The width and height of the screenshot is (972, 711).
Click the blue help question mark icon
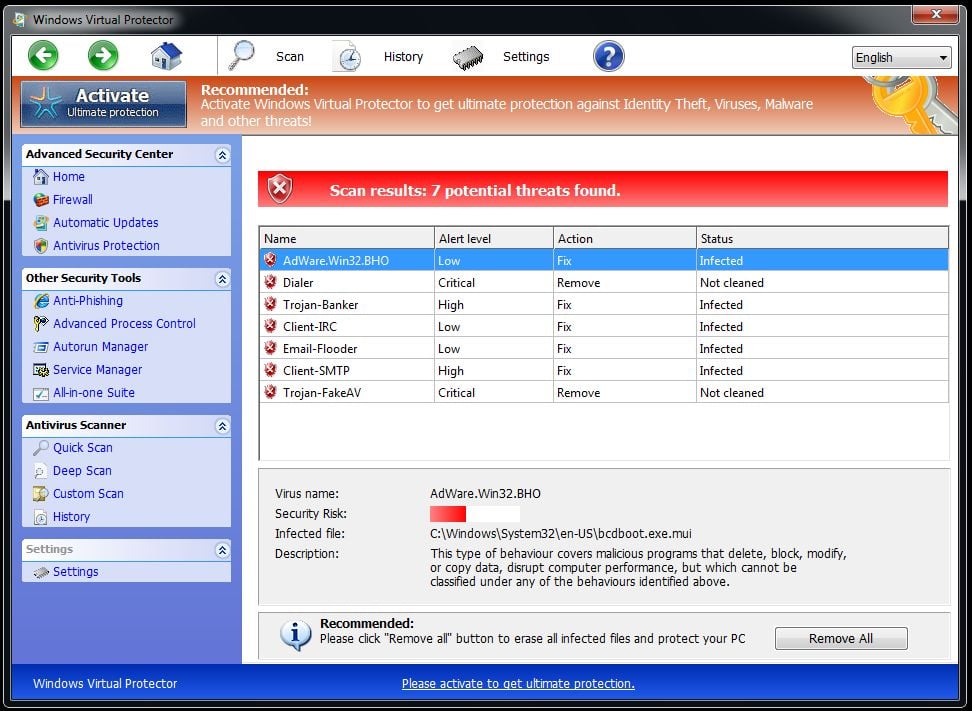[608, 56]
